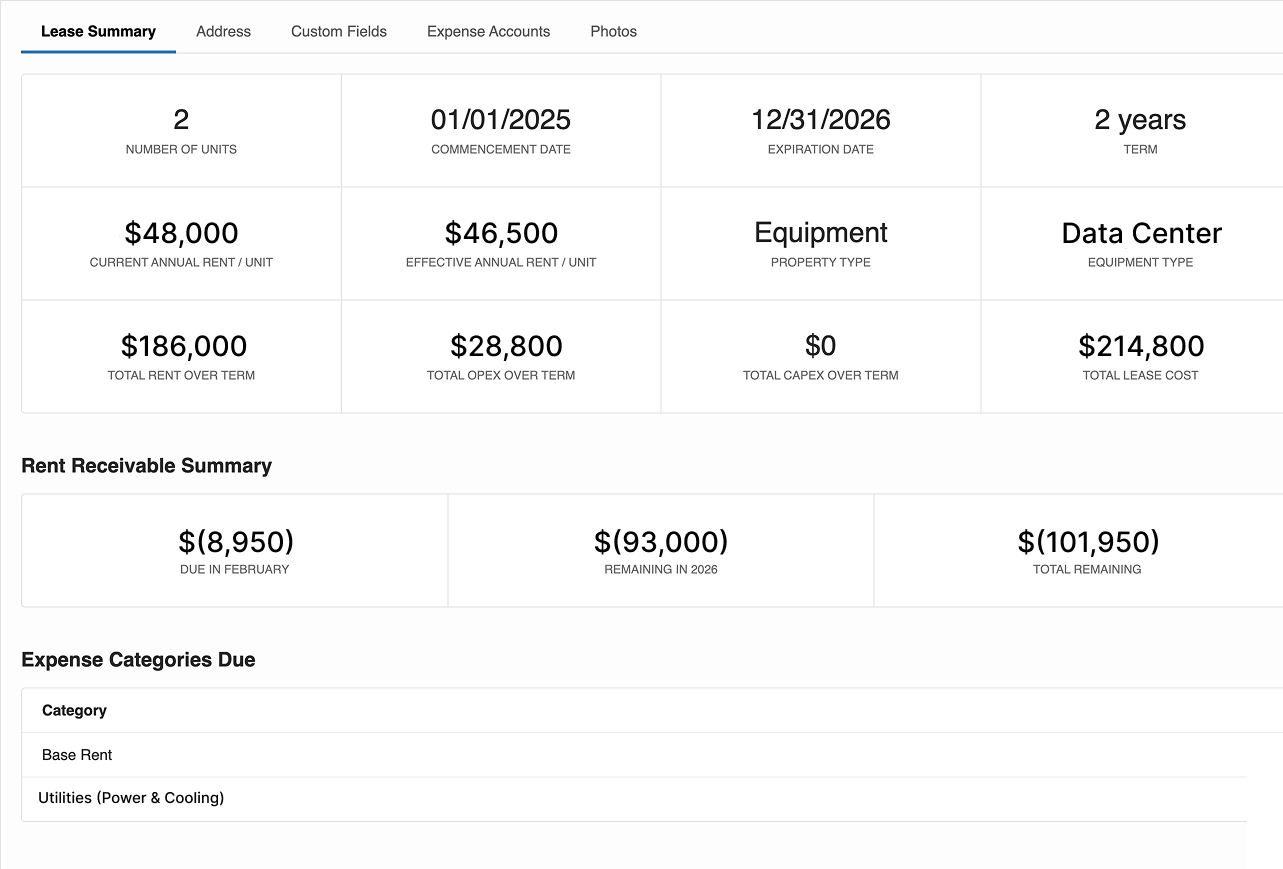Click the $46,500 Effective Annual Rent card
This screenshot has width=1283, height=869.
[x=501, y=243]
